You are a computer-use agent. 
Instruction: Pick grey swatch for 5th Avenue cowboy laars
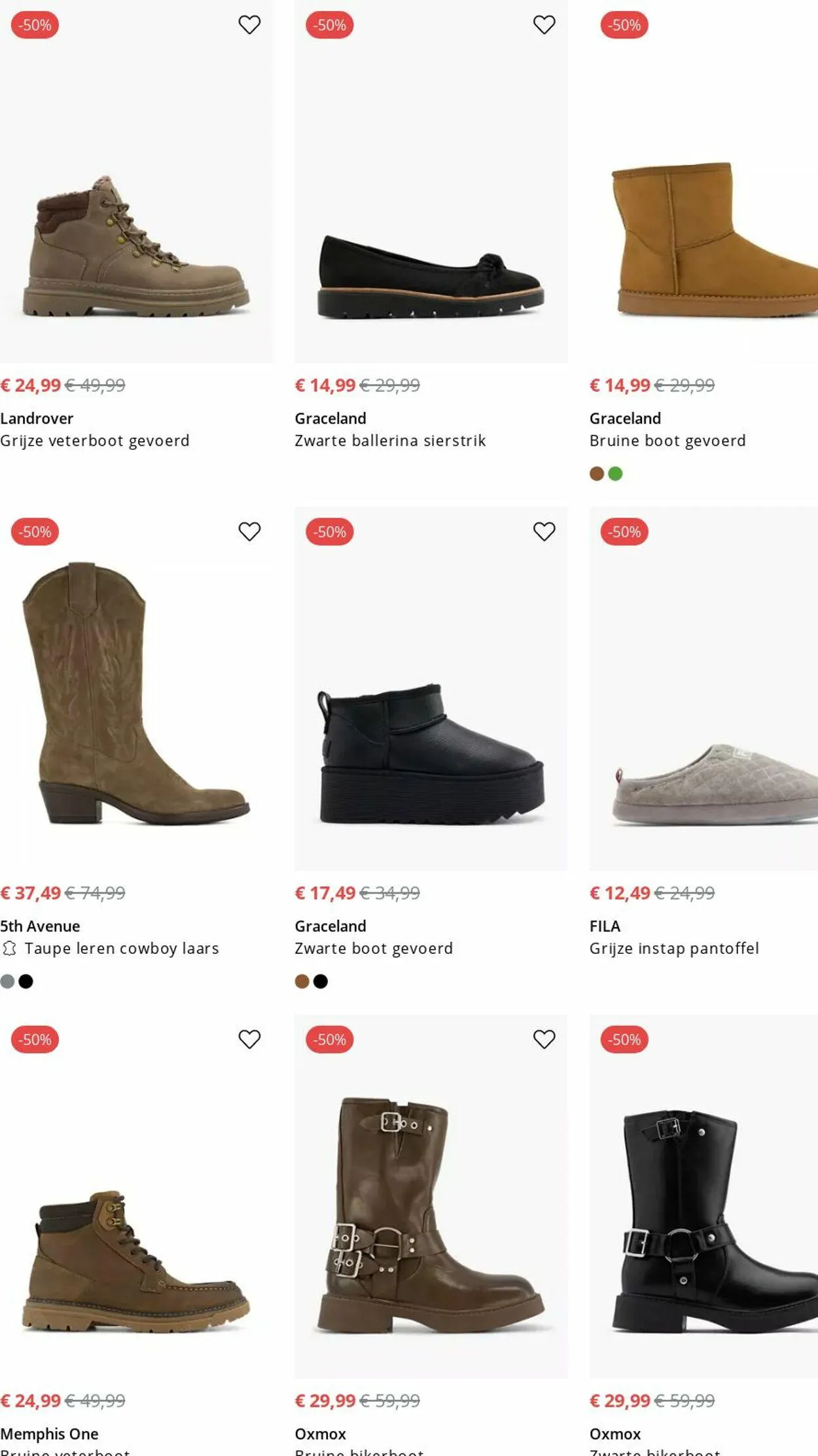pos(7,981)
